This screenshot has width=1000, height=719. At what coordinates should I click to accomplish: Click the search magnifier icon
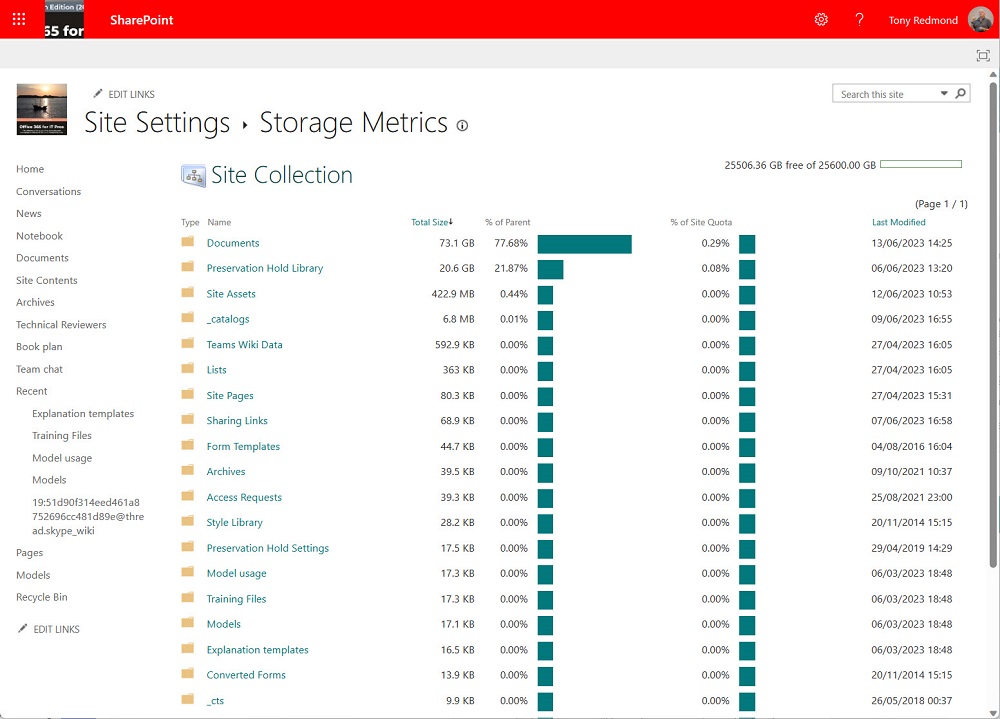click(x=960, y=94)
